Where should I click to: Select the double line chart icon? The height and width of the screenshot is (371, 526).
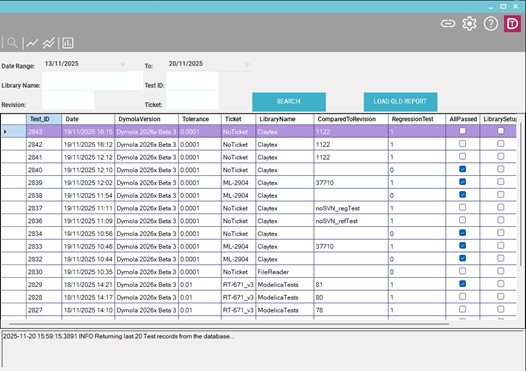coord(49,43)
